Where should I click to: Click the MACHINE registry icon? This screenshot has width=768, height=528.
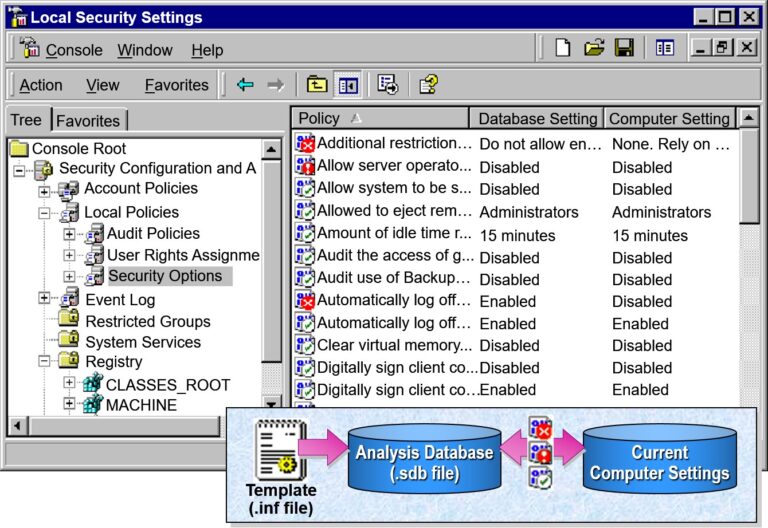pos(92,404)
